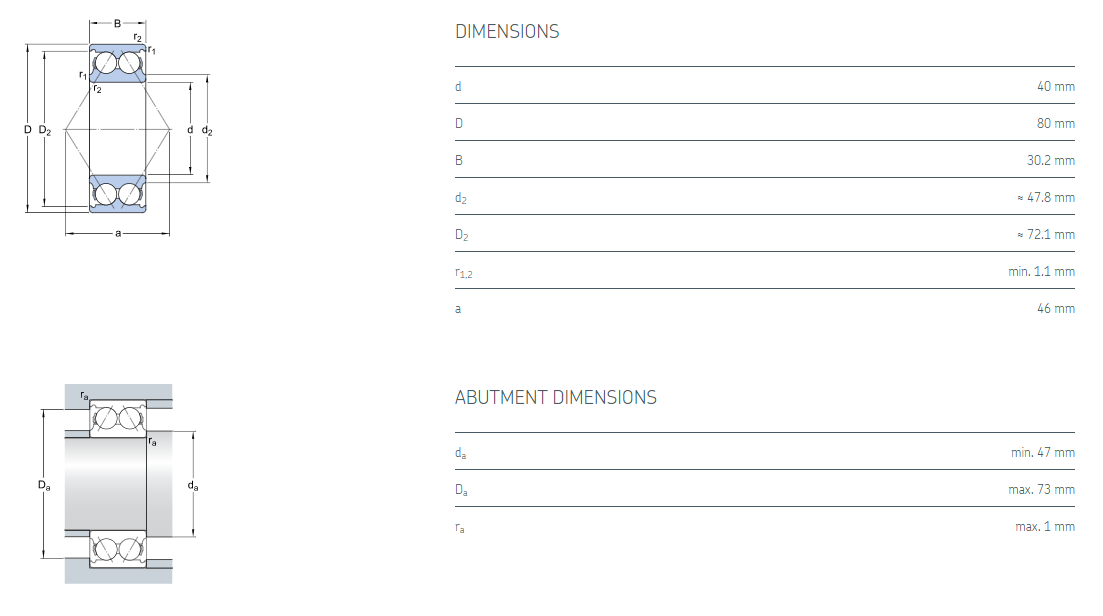Screen dimensions: 1103x616
Task: Click the Da label left of abutment drawing
Action: 44,485
